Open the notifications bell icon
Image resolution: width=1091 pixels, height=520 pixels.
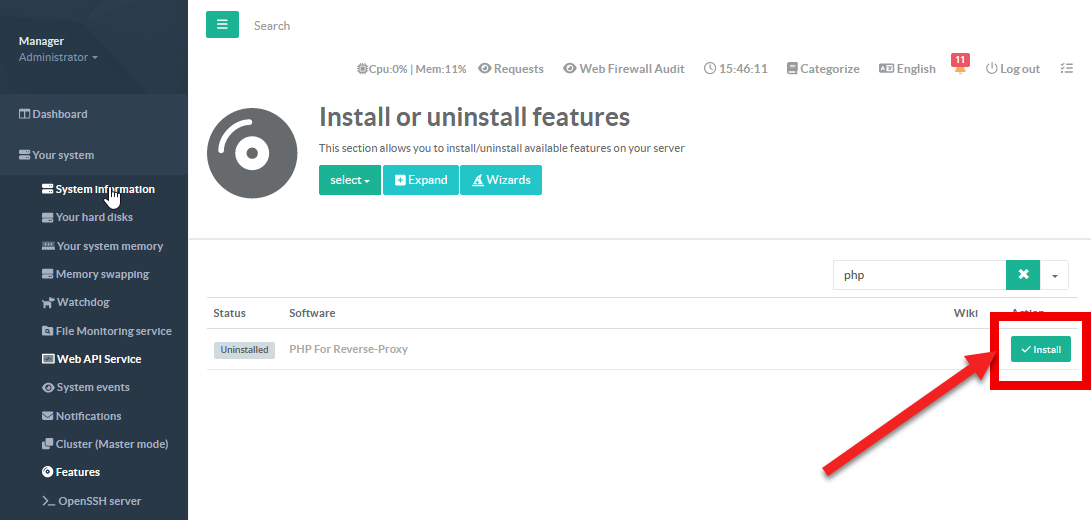[960, 69]
